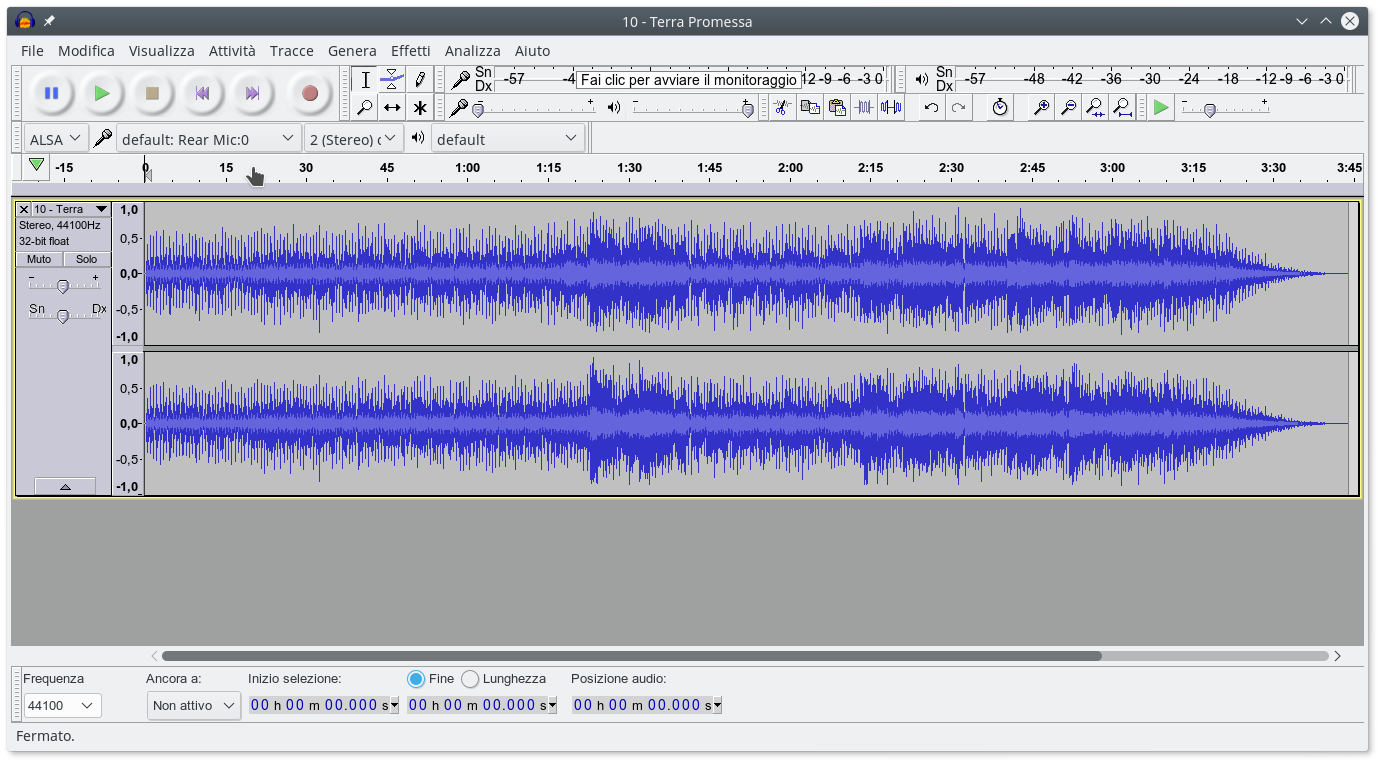Select the Fine radio button
The width and height of the screenshot is (1381, 764).
(x=417, y=679)
